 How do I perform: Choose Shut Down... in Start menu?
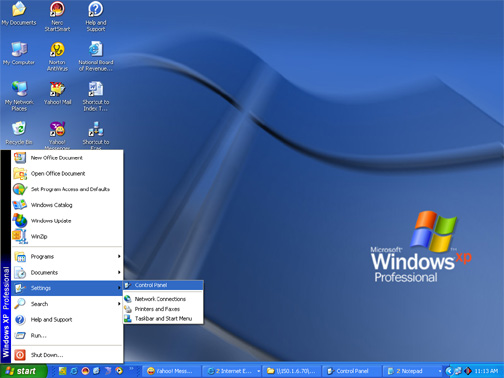click(x=67, y=355)
